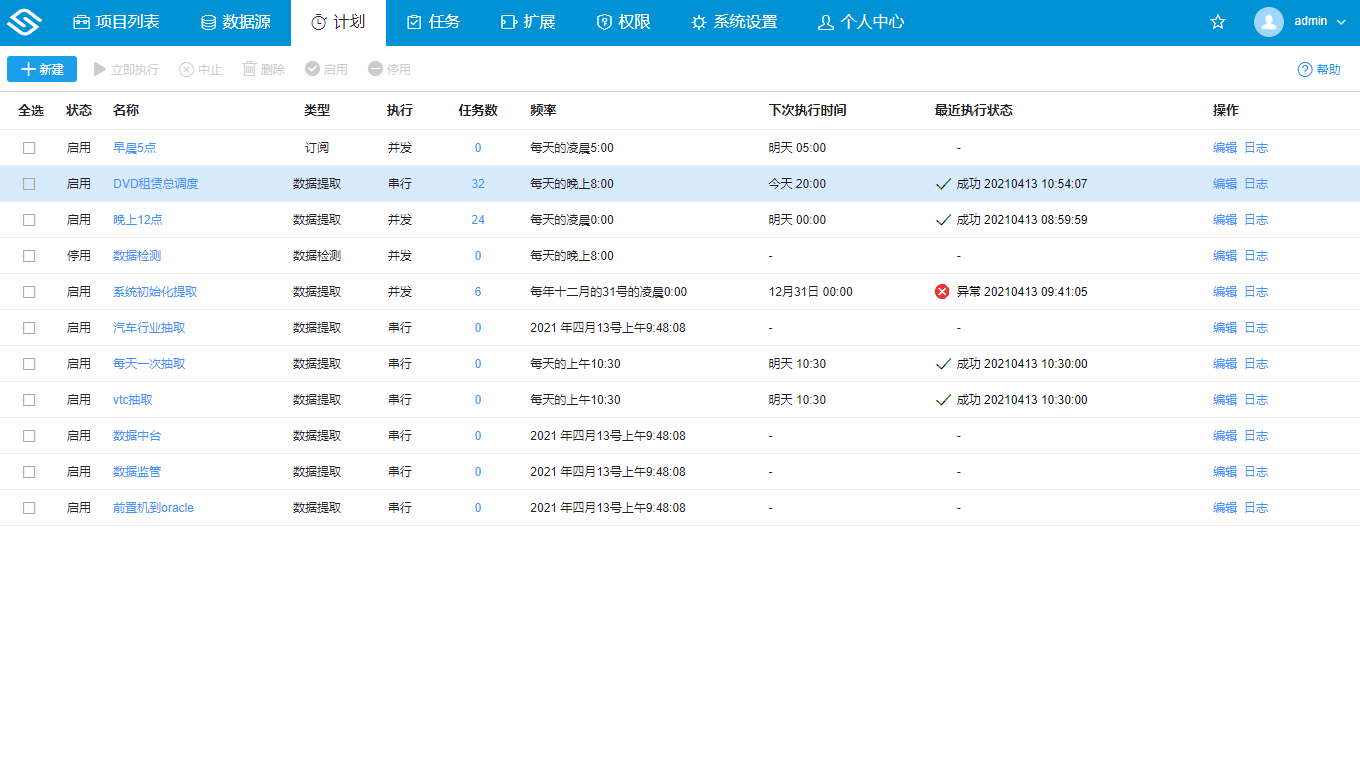Click the app logo icon at top left
The width and height of the screenshot is (1360, 763).
coord(25,20)
